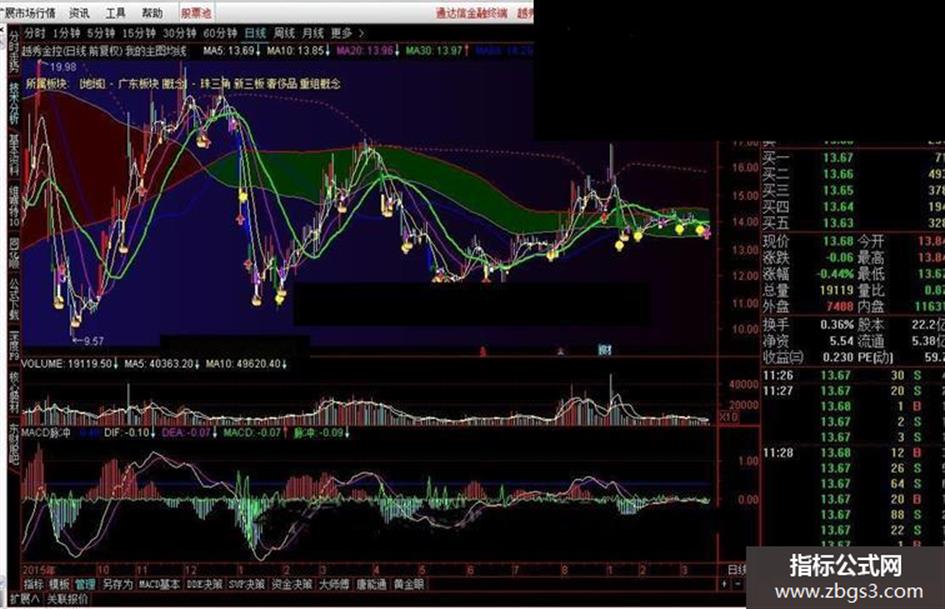945x609 pixels.
Task: Click the plus zoom icon below chart
Action: [x=724, y=584]
